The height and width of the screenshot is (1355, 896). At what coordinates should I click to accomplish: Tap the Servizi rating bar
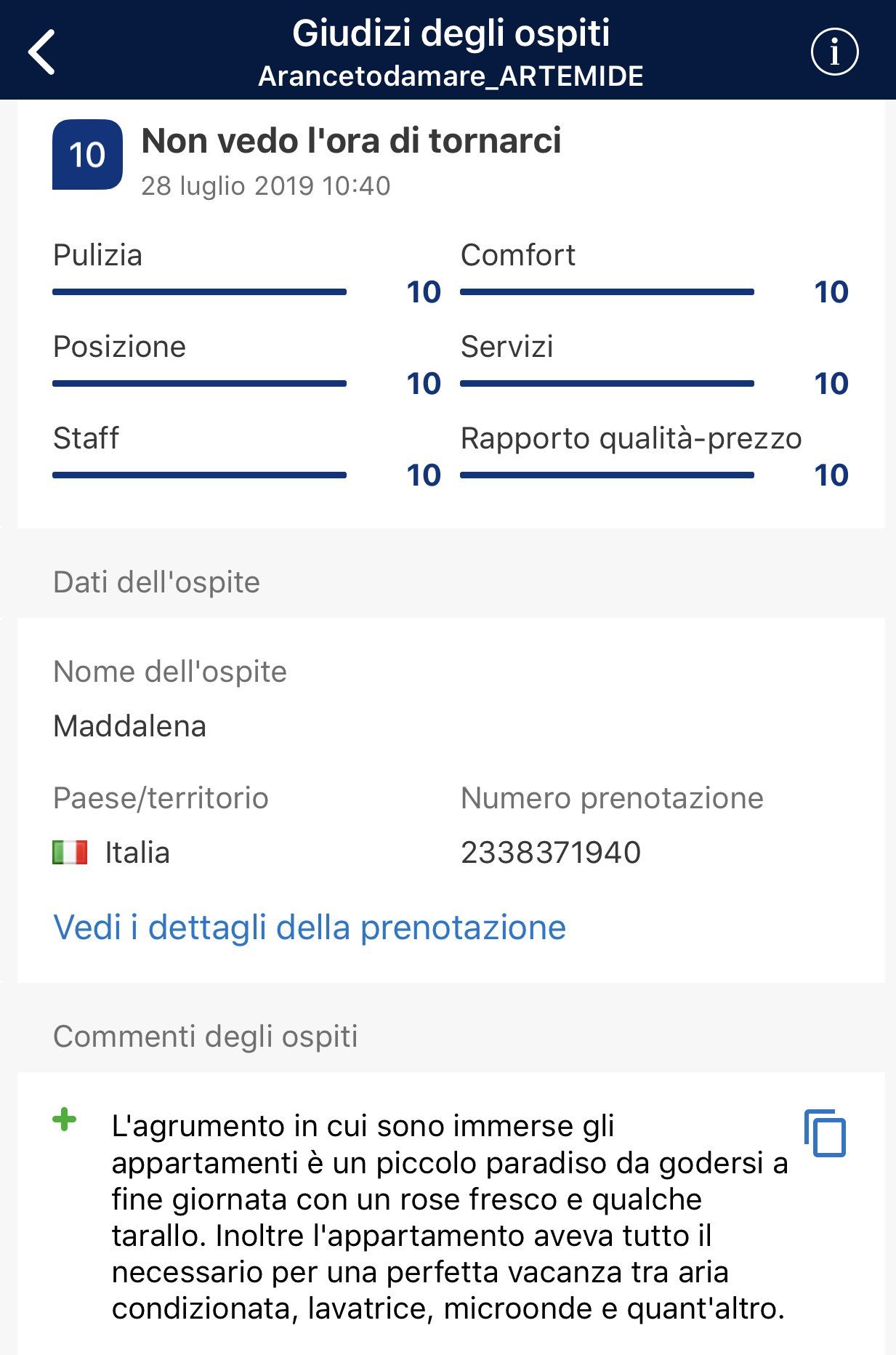coord(607,384)
